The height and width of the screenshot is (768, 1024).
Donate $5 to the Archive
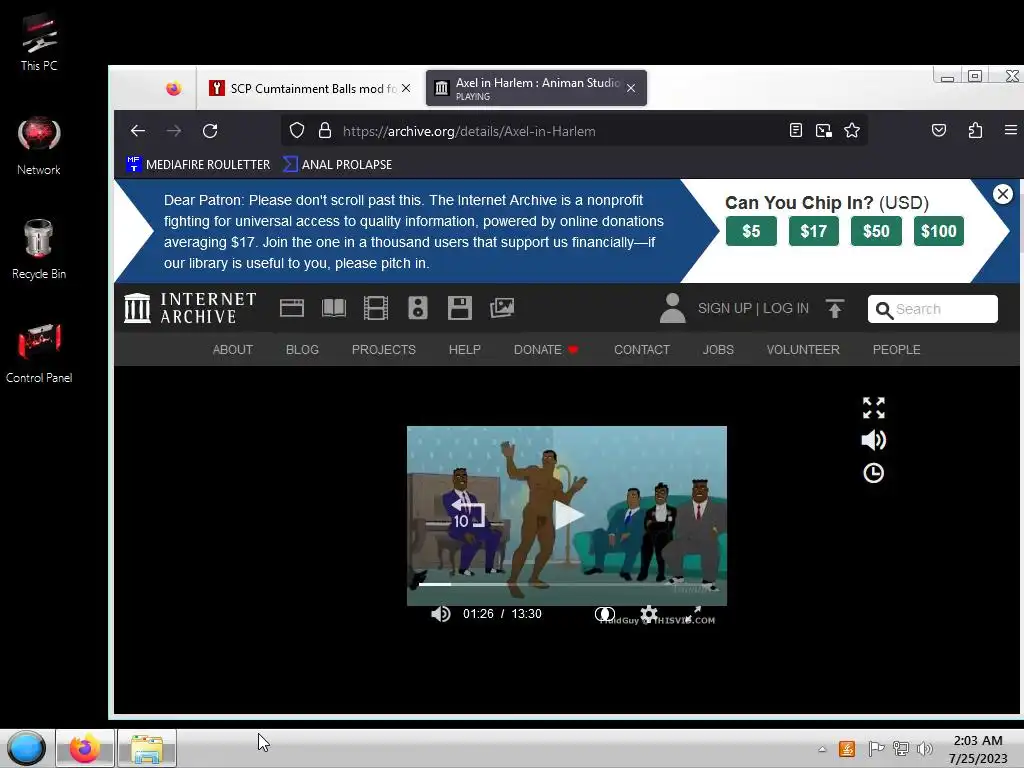[x=751, y=231]
